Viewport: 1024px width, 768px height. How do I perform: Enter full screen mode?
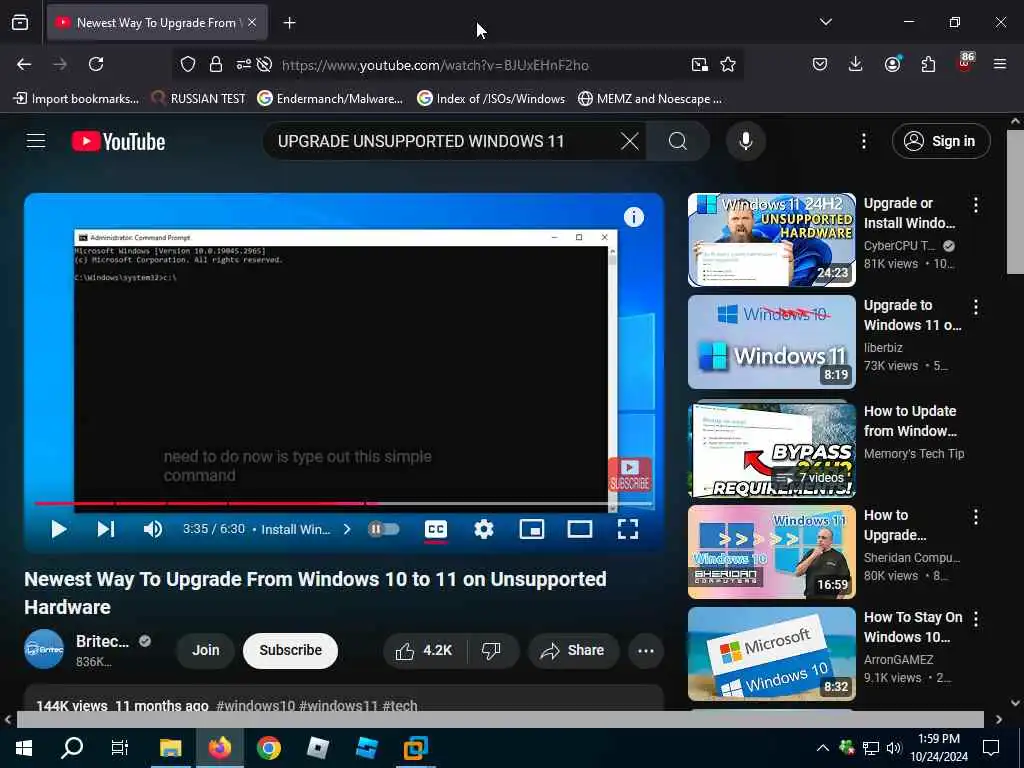click(x=628, y=529)
